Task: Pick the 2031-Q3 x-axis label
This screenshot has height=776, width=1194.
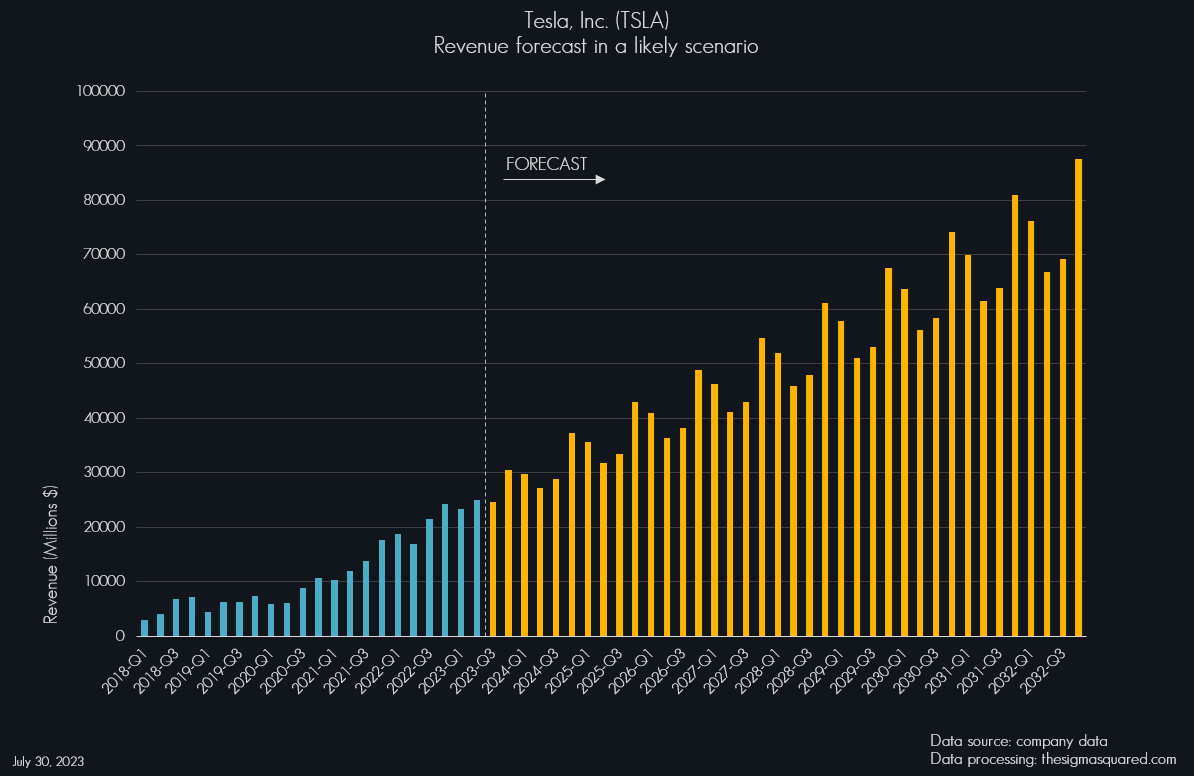Action: [x=979, y=669]
